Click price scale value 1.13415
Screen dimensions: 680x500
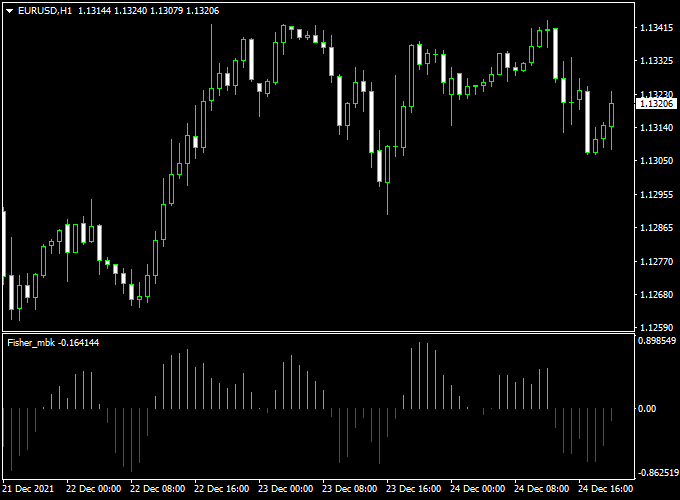[657, 28]
